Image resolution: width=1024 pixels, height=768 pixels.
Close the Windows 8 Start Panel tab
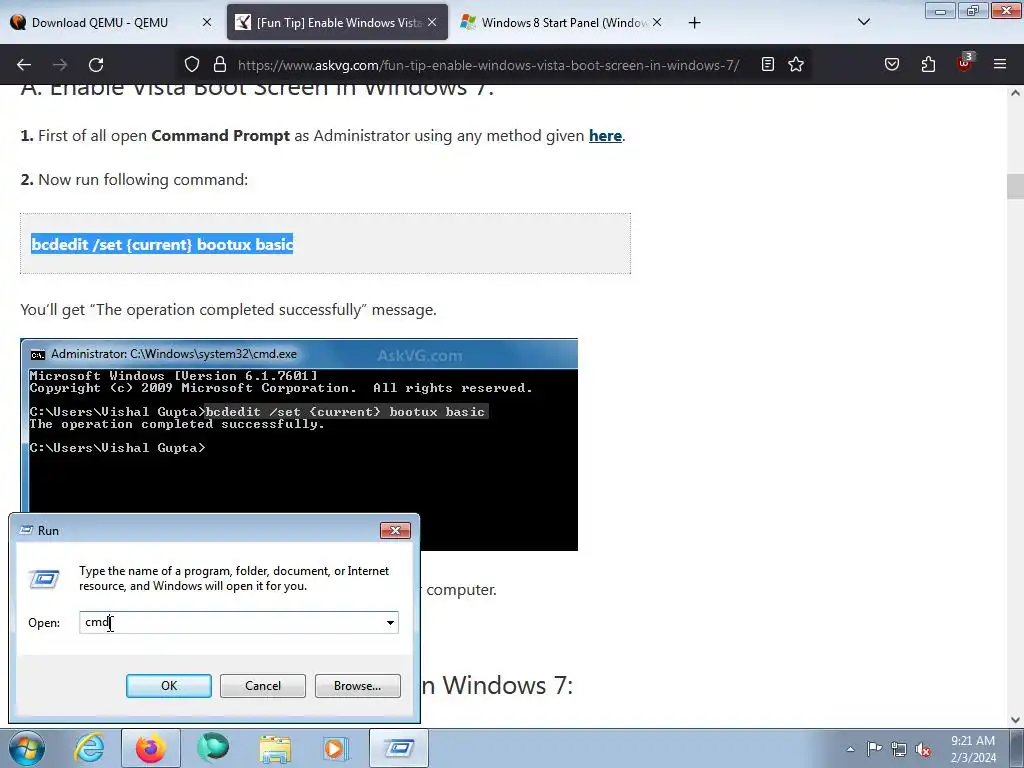click(657, 22)
